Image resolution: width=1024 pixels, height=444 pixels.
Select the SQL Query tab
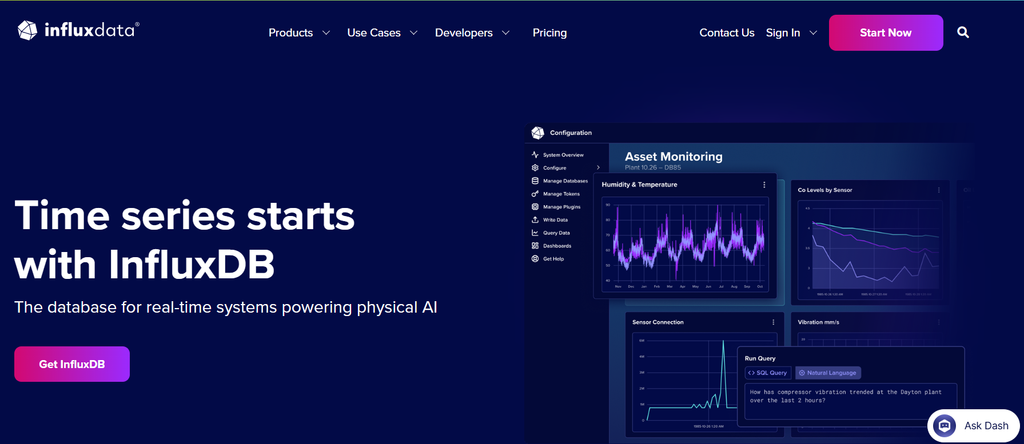pyautogui.click(x=768, y=373)
